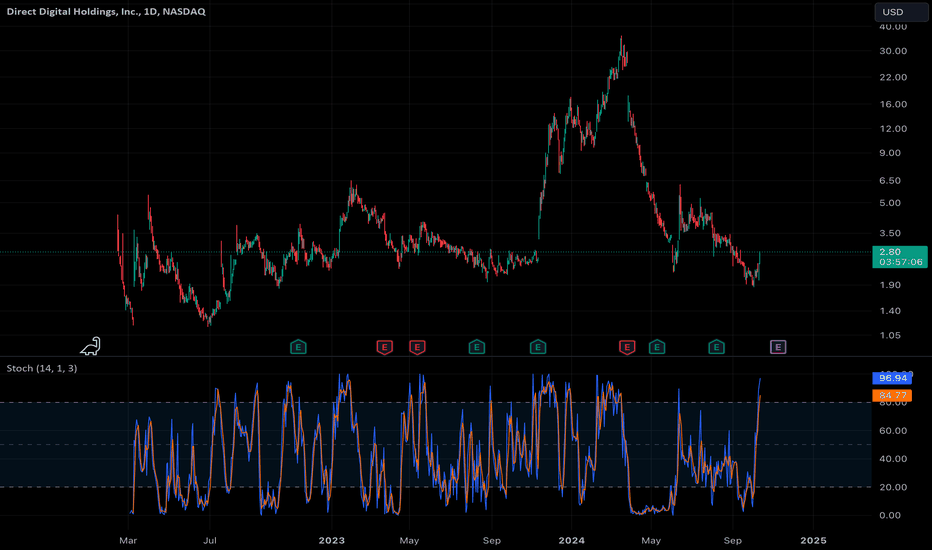Open the USD currency selector

click(x=900, y=12)
